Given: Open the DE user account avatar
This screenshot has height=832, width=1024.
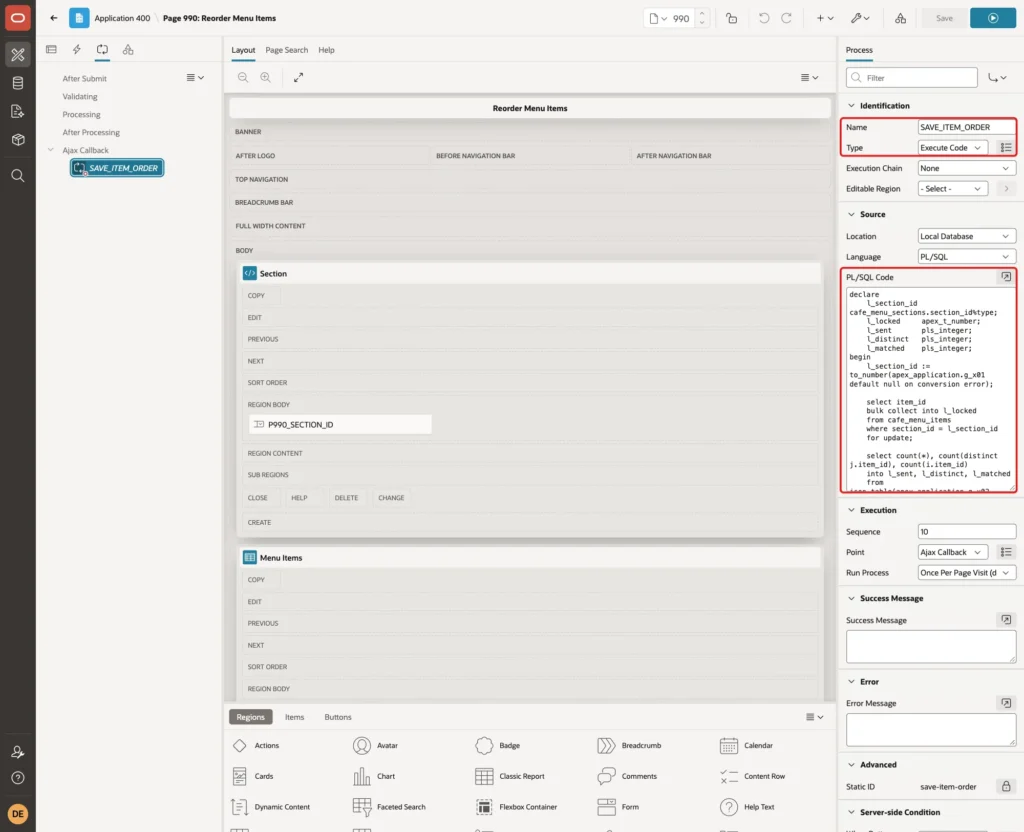Looking at the screenshot, I should pyautogui.click(x=18, y=814).
